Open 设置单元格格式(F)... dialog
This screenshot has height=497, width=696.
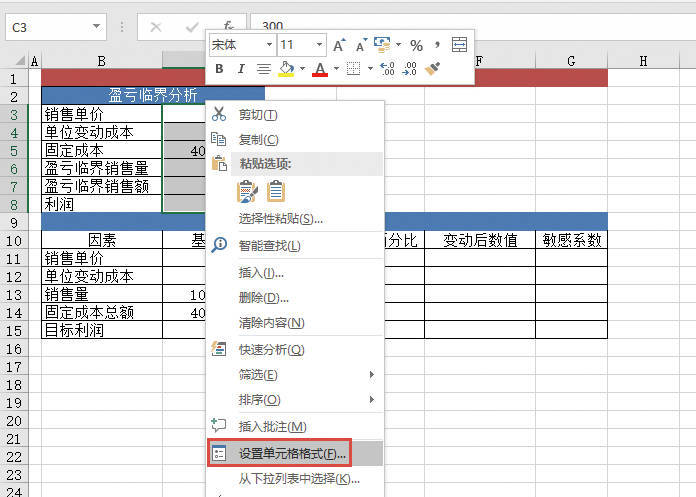click(295, 454)
